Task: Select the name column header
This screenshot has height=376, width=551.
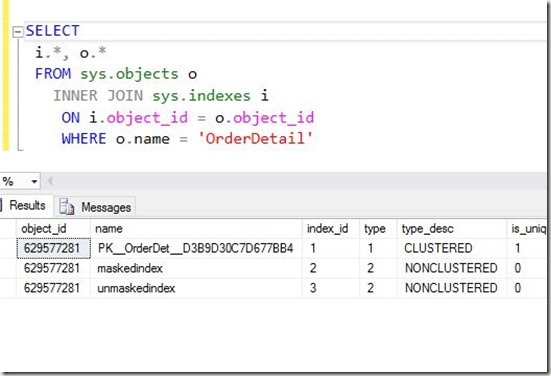Action: (196, 229)
